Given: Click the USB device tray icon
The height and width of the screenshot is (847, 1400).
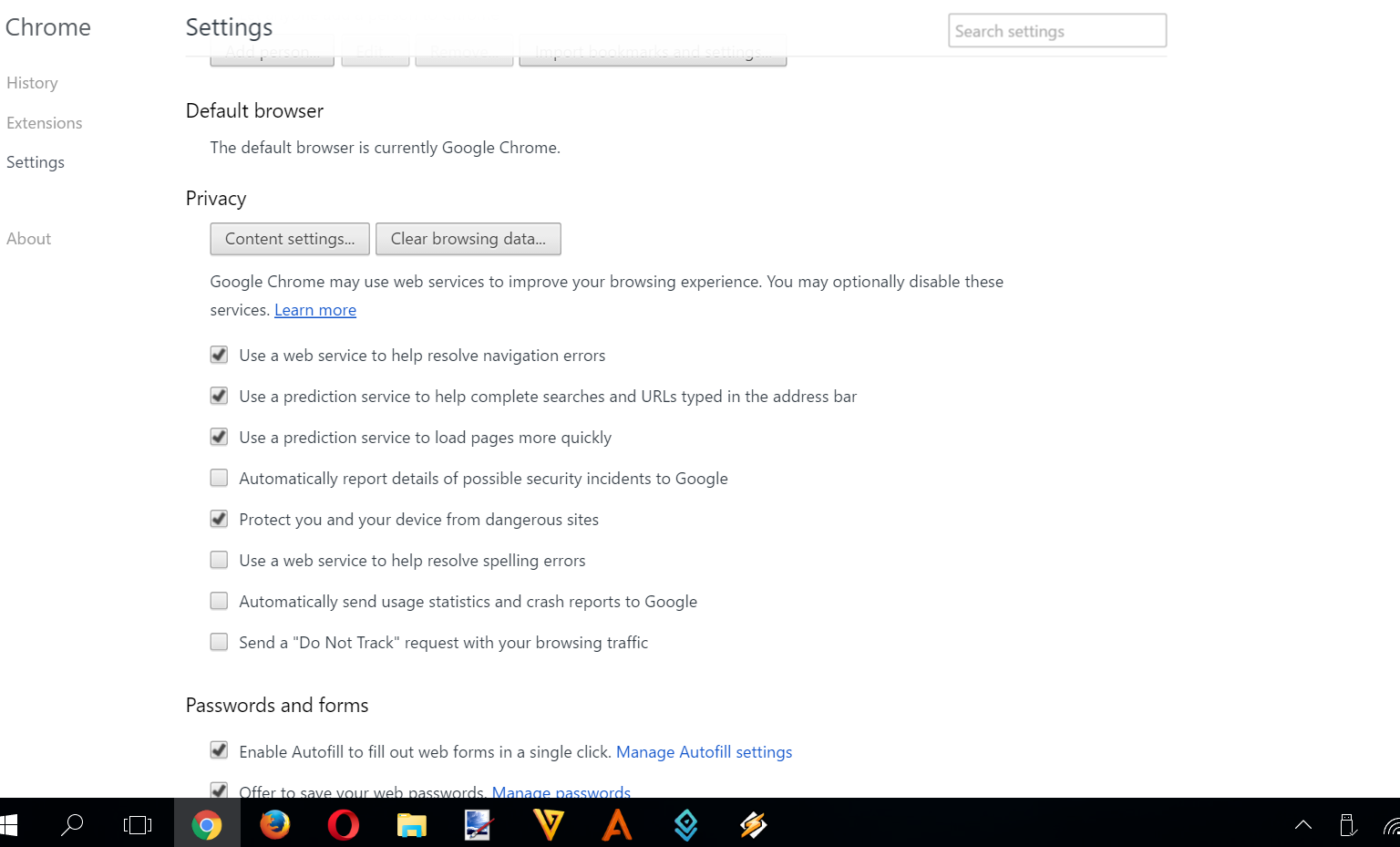Looking at the screenshot, I should point(1348,825).
